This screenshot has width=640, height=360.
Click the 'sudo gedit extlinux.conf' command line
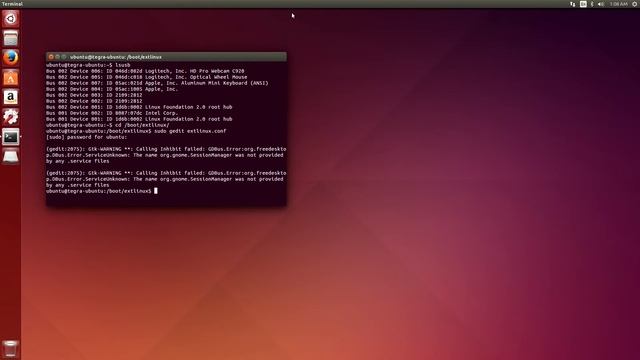tap(136, 131)
